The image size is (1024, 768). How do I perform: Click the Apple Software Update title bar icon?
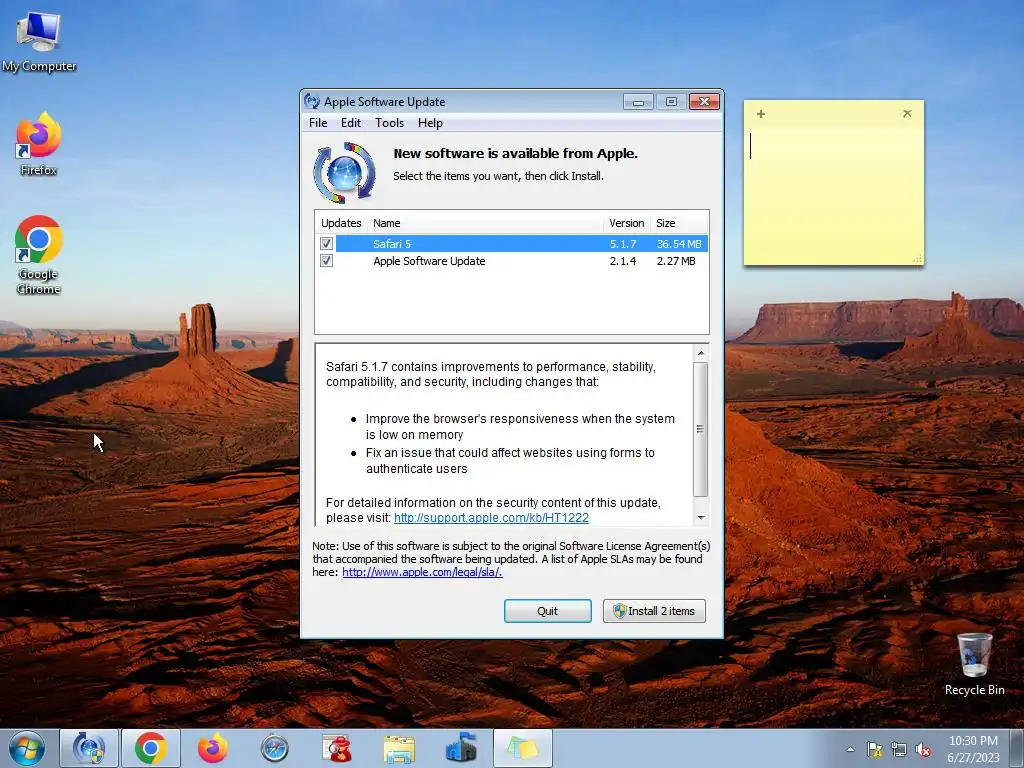click(x=312, y=101)
